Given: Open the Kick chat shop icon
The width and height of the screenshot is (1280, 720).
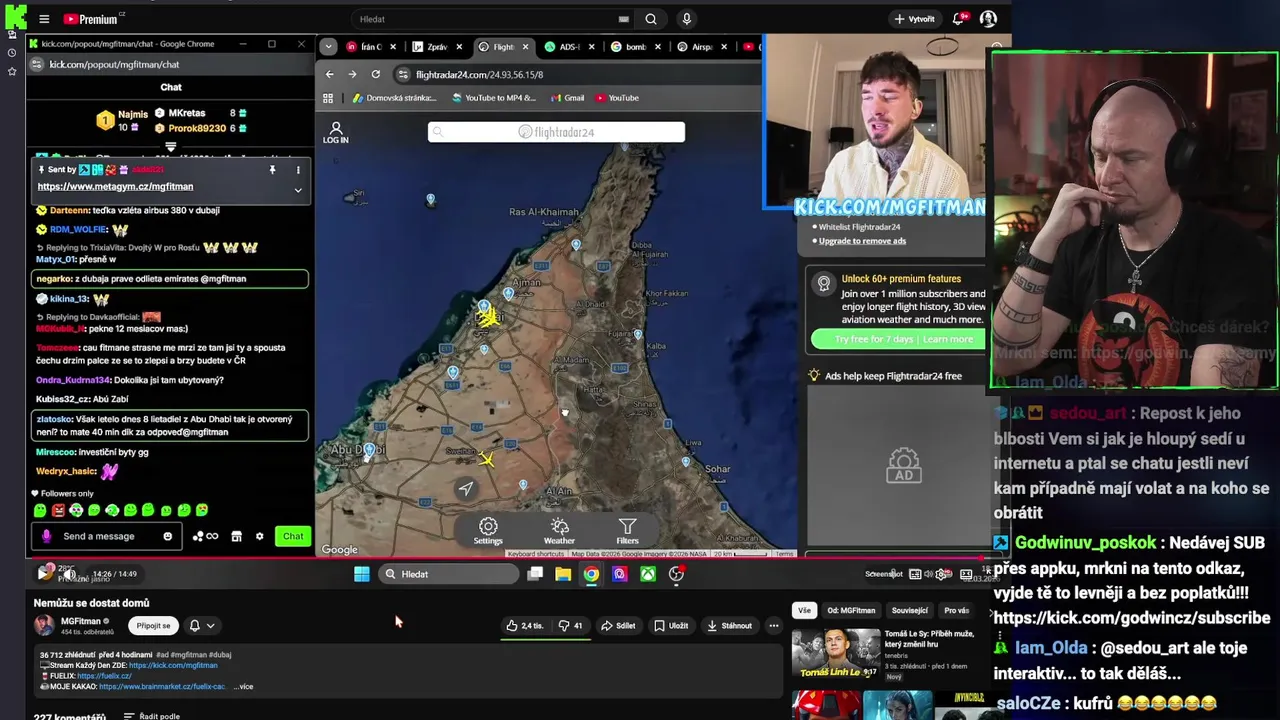Looking at the screenshot, I should (236, 536).
